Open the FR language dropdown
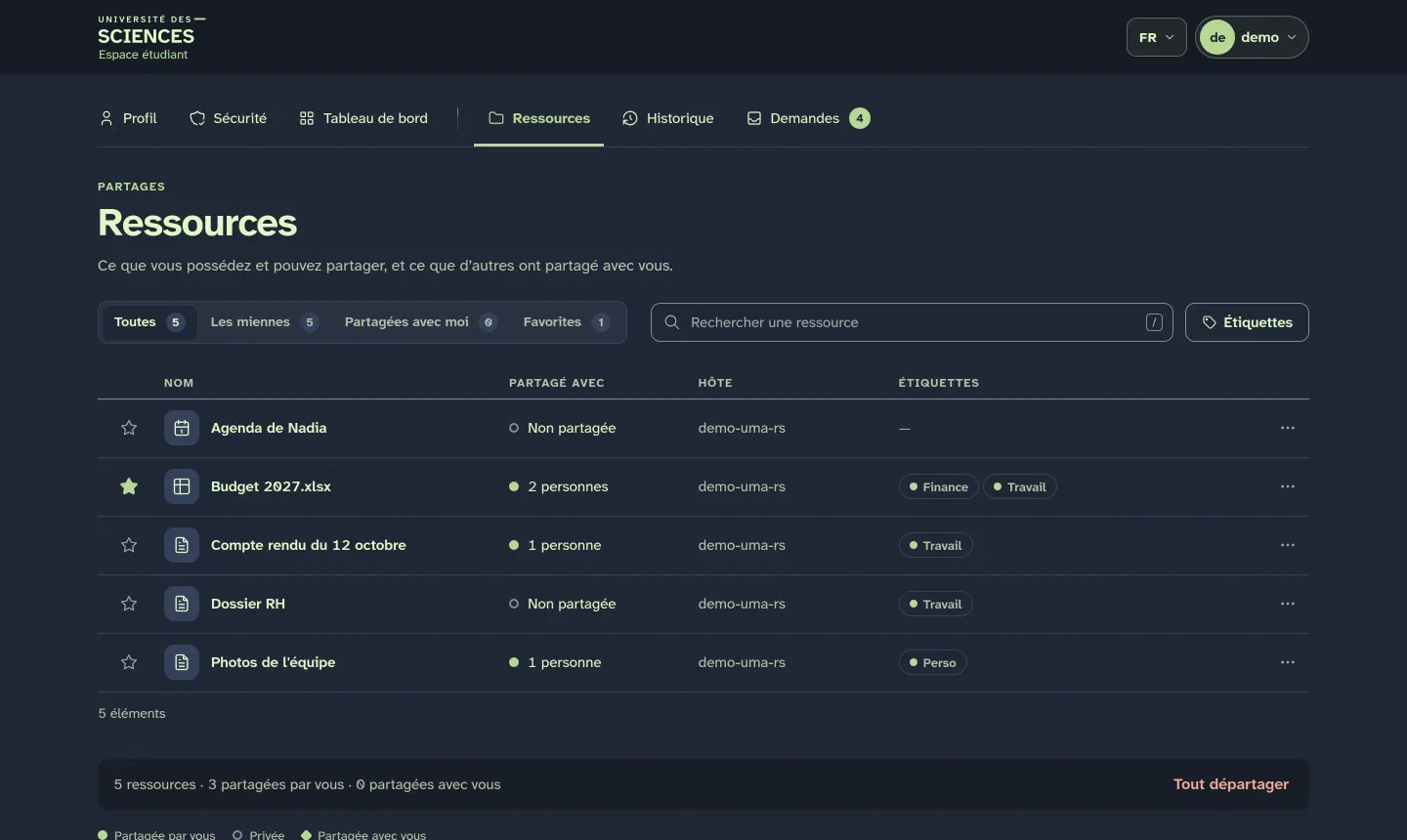This screenshot has height=840, width=1407. 1157,37
